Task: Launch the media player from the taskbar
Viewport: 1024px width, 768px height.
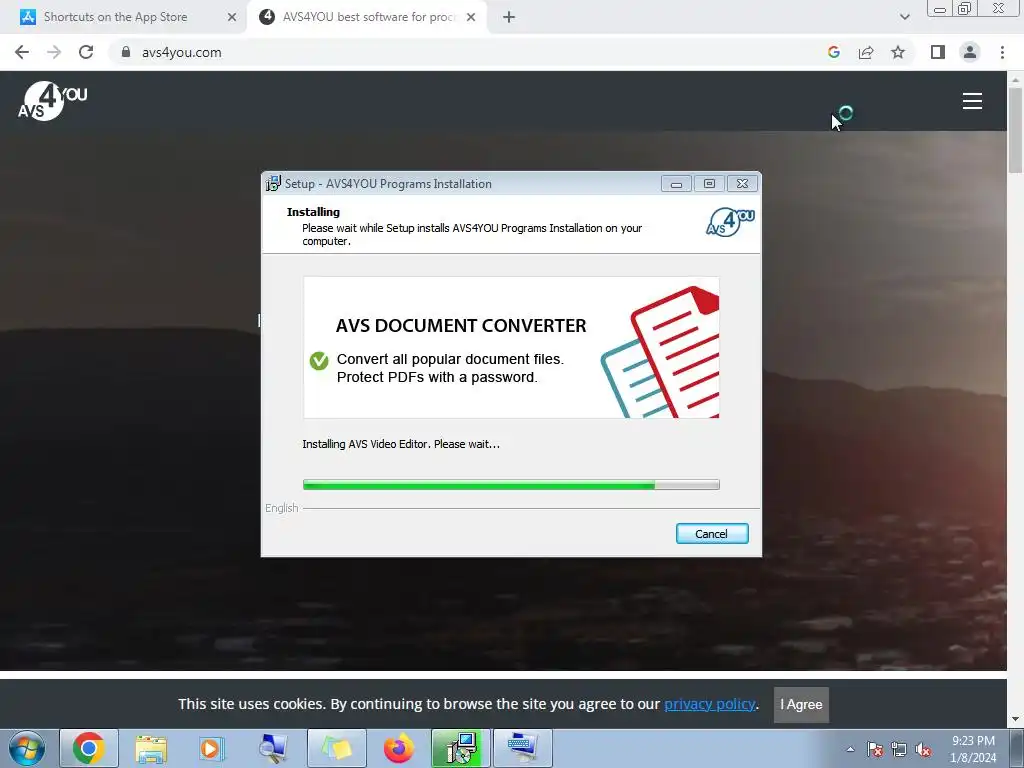Action: click(212, 748)
